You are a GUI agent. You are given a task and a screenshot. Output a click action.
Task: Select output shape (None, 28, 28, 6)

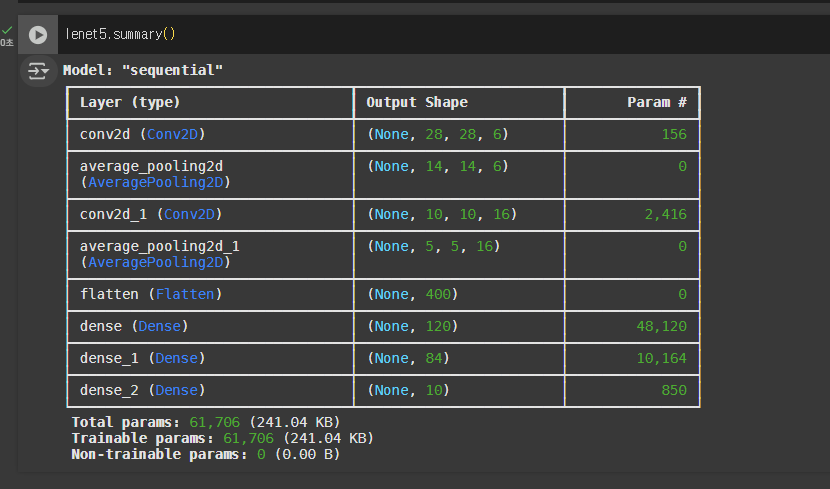(438, 134)
